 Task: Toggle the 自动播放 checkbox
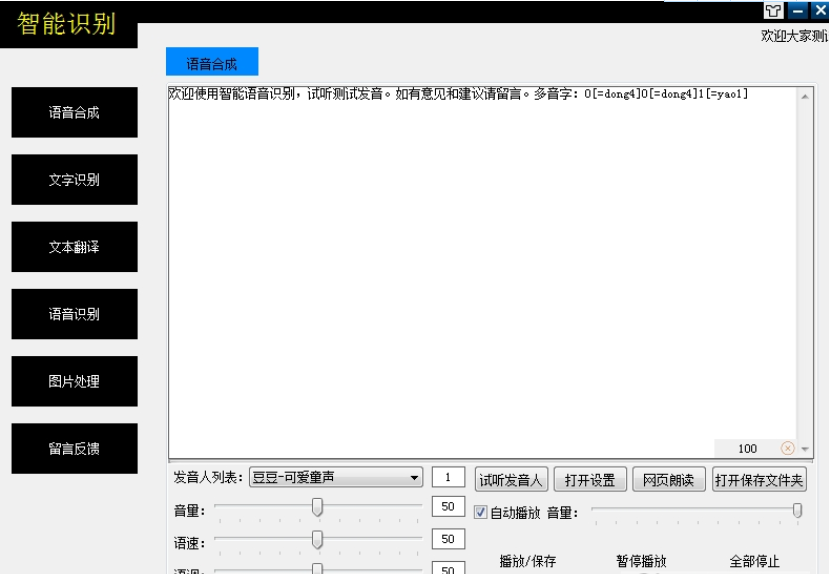click(480, 512)
